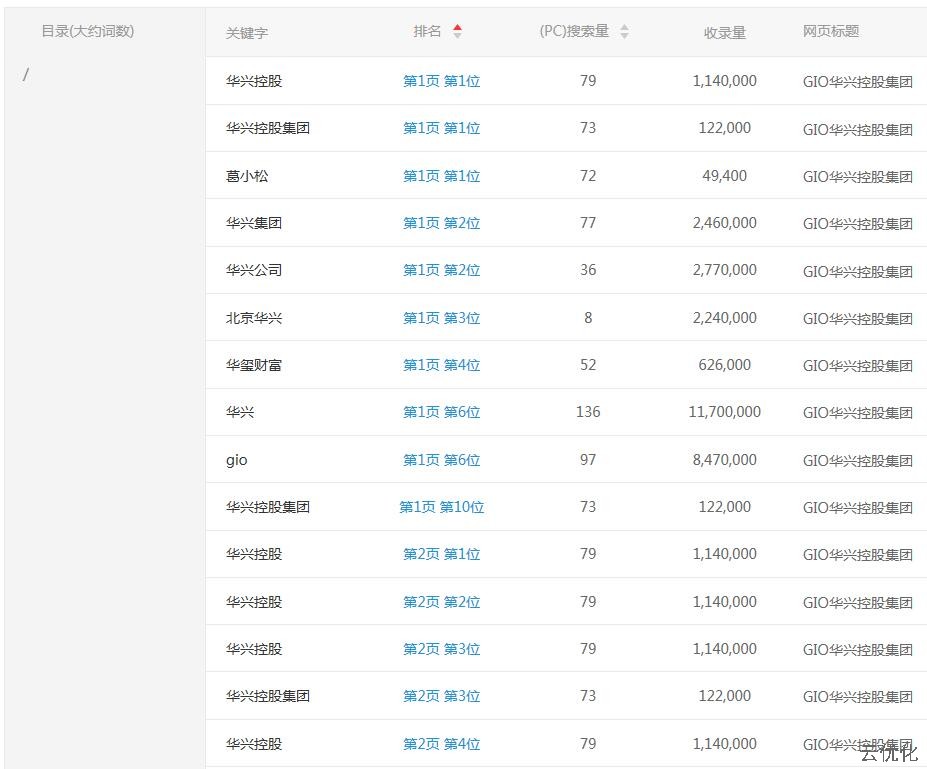Select the keyword in the 第2页 第1位 row
Viewport: 927px width, 769px height.
point(254,554)
